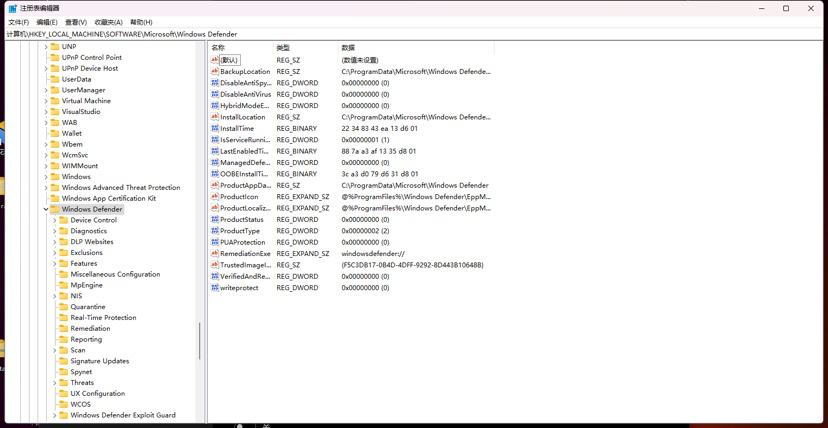The width and height of the screenshot is (828, 428).
Task: Click the Registry Editor title bar icon
Action: coord(13,8)
